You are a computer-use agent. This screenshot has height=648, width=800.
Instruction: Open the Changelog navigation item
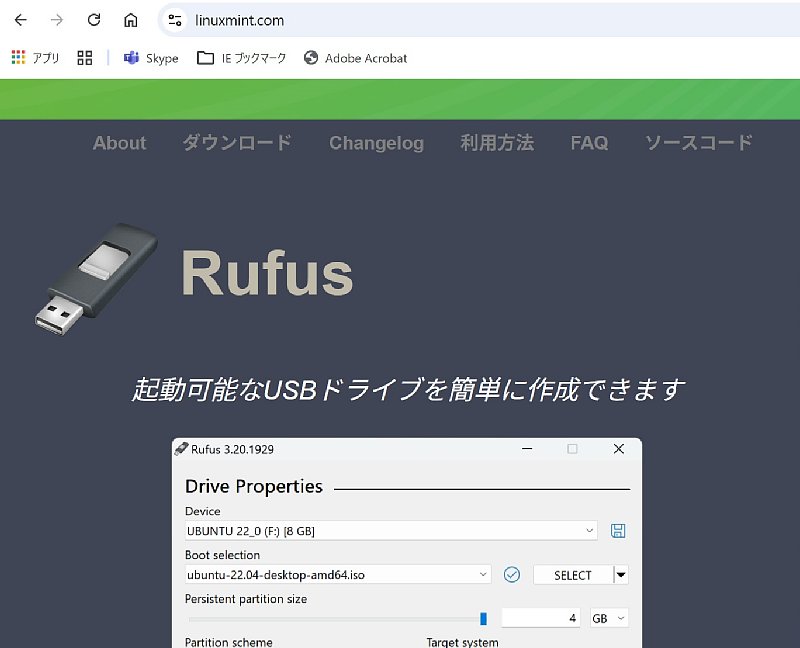[376, 143]
